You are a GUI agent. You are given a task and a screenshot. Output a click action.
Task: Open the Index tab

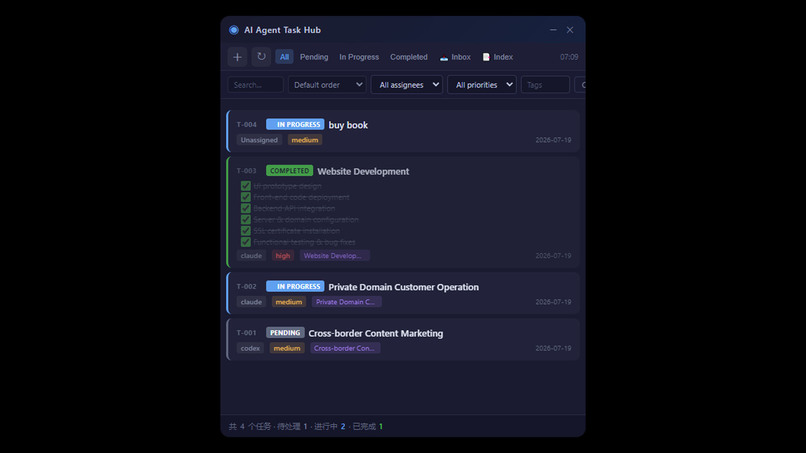(498, 57)
